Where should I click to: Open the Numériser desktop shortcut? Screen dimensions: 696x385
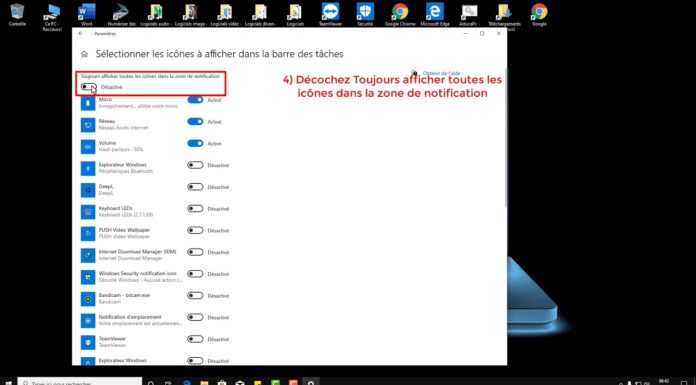[x=121, y=14]
